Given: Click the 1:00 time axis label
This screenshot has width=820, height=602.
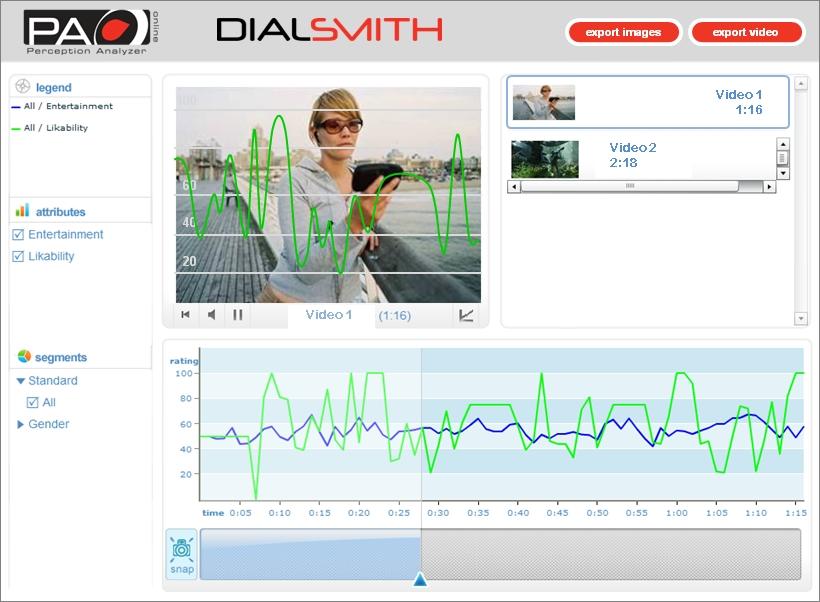Looking at the screenshot, I should coord(677,513).
